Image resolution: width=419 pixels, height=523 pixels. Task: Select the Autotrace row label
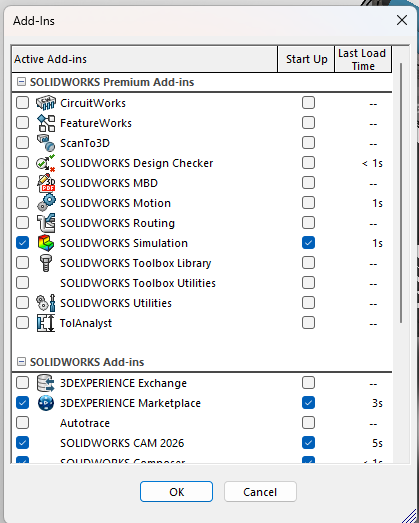(x=85, y=423)
